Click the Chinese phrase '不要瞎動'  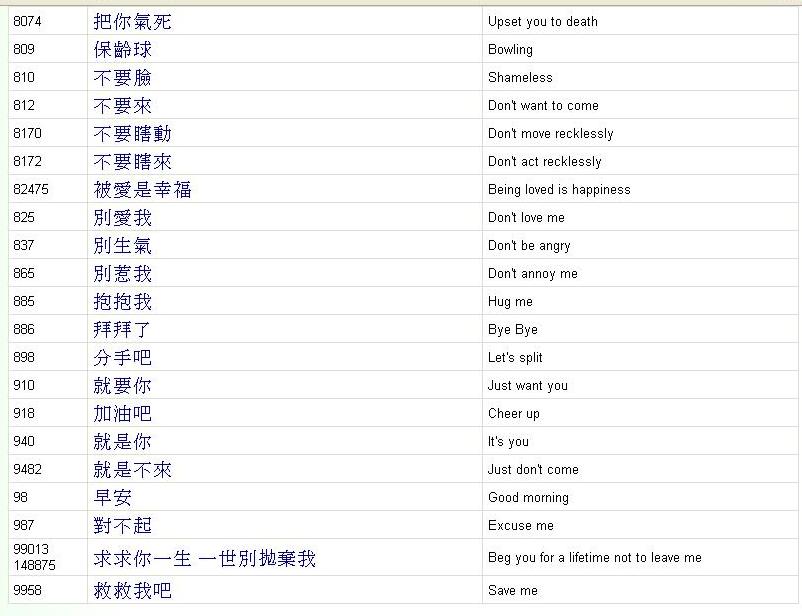132,134
